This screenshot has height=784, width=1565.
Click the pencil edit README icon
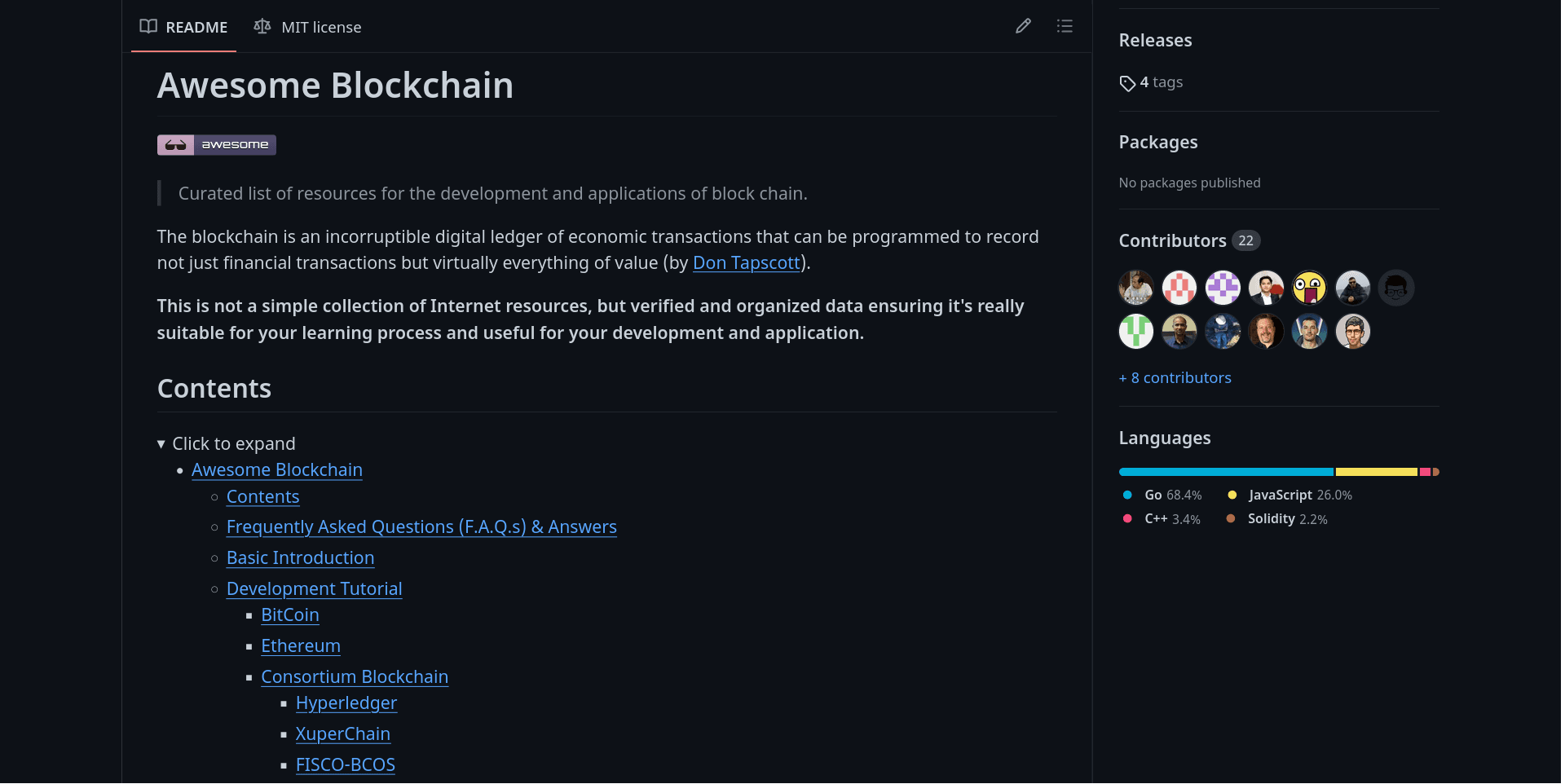coord(1023,26)
